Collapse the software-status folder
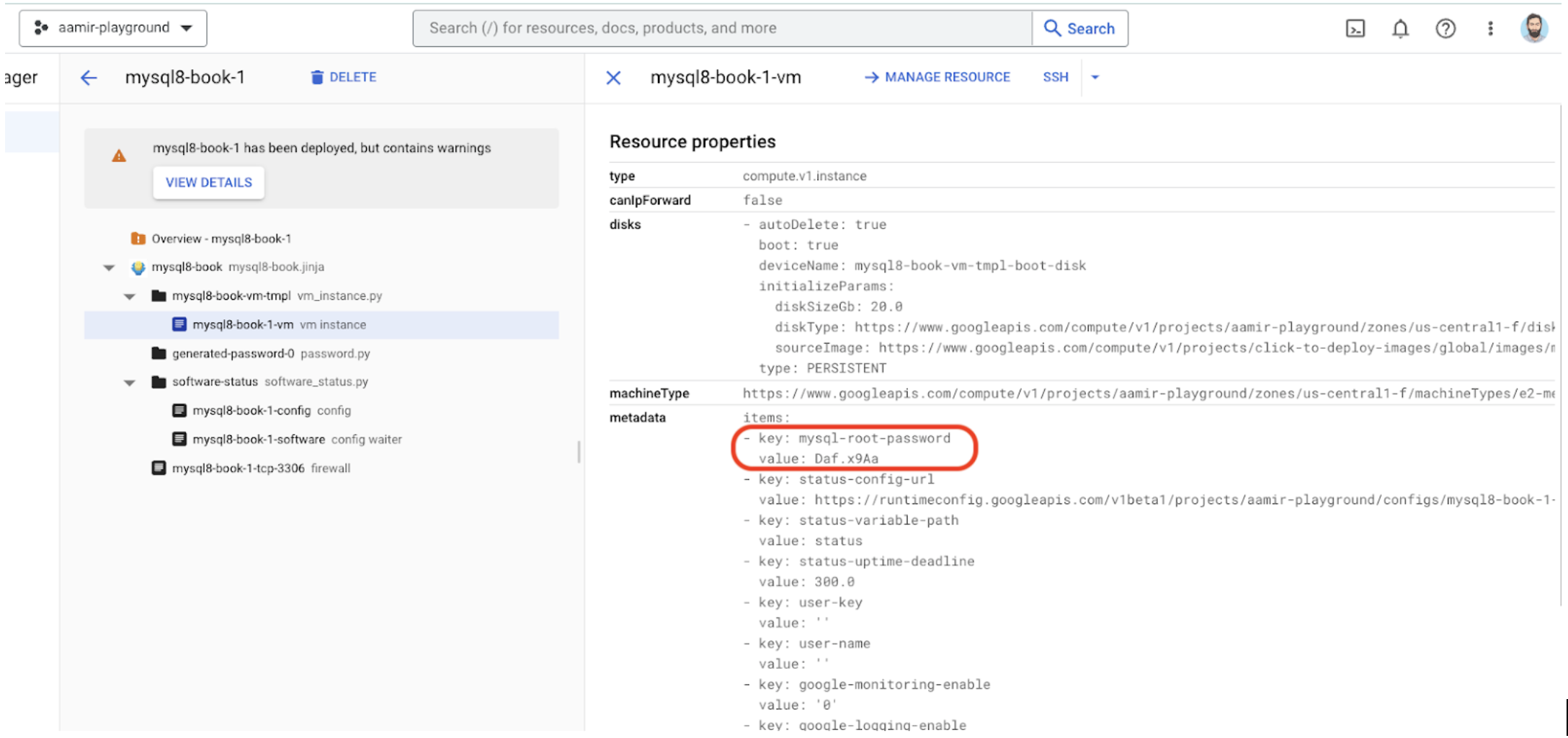Viewport: 1568px width, 738px height. 130,383
